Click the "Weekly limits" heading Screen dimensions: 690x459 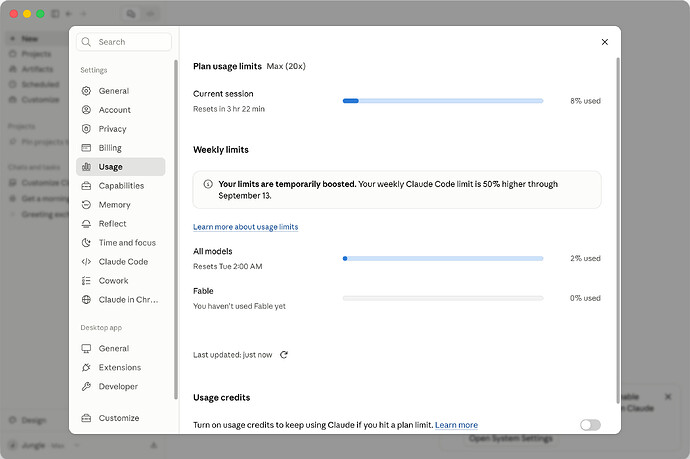[x=221, y=150]
